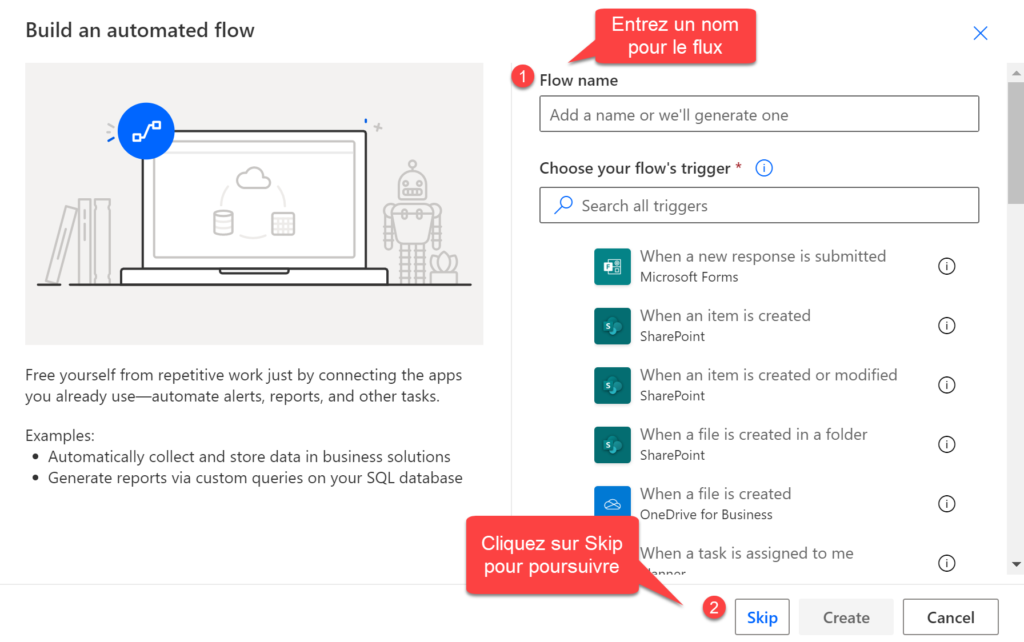Click the Create button

click(845, 616)
